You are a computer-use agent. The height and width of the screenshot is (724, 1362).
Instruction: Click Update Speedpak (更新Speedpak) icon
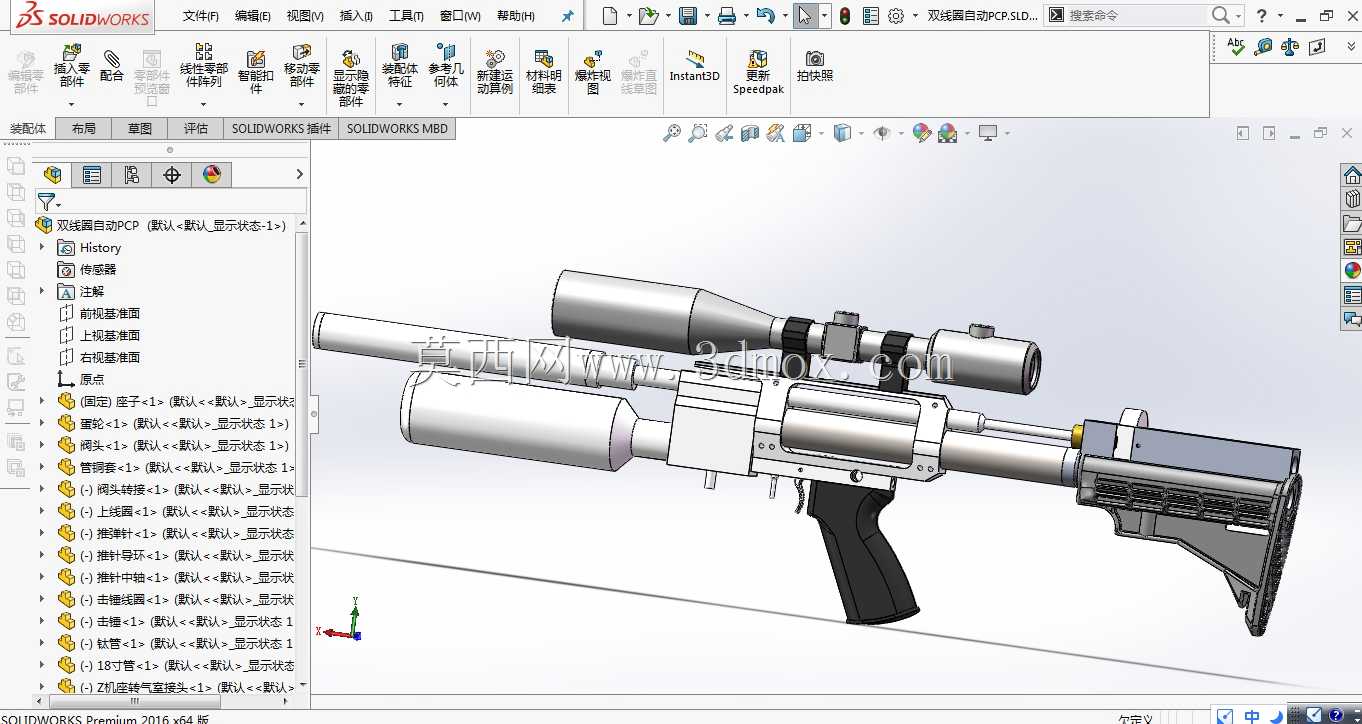tap(758, 72)
